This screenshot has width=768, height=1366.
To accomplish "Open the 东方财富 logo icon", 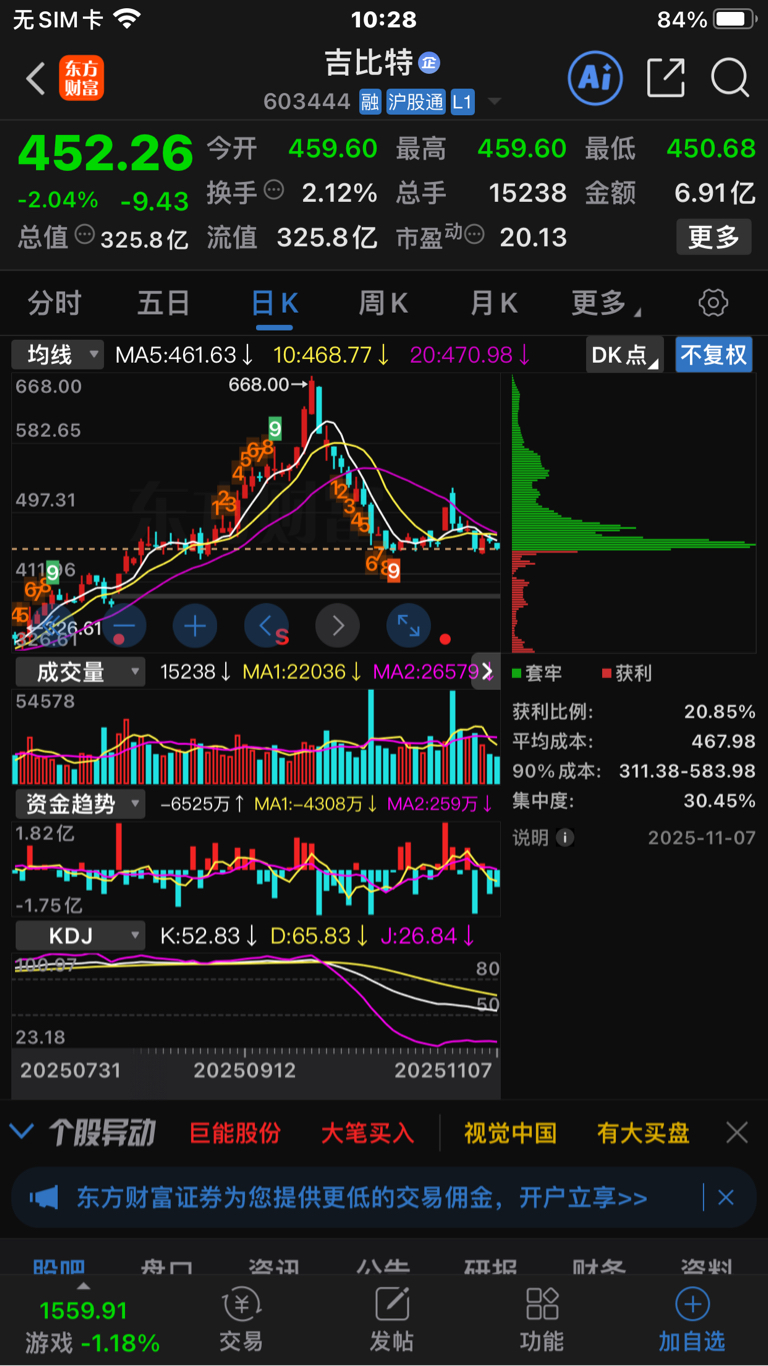I will pyautogui.click(x=81, y=78).
